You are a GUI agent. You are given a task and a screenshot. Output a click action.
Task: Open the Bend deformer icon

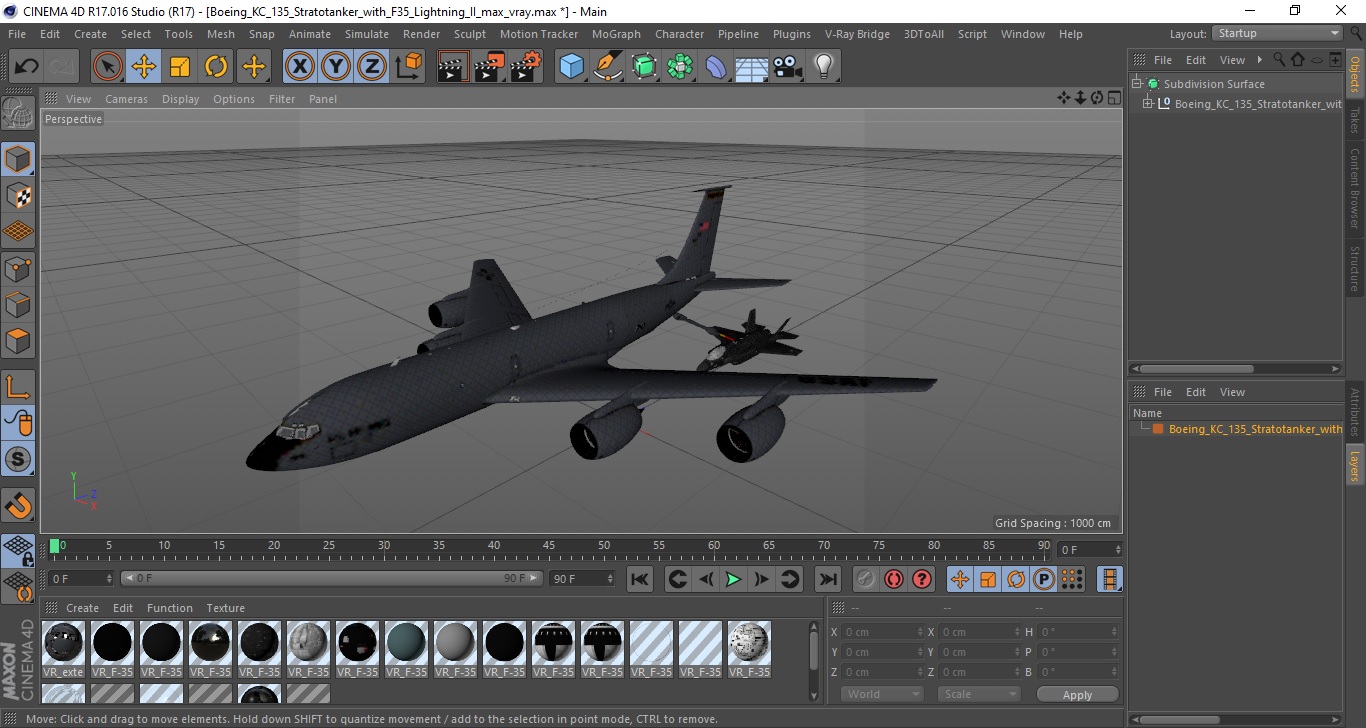(717, 67)
